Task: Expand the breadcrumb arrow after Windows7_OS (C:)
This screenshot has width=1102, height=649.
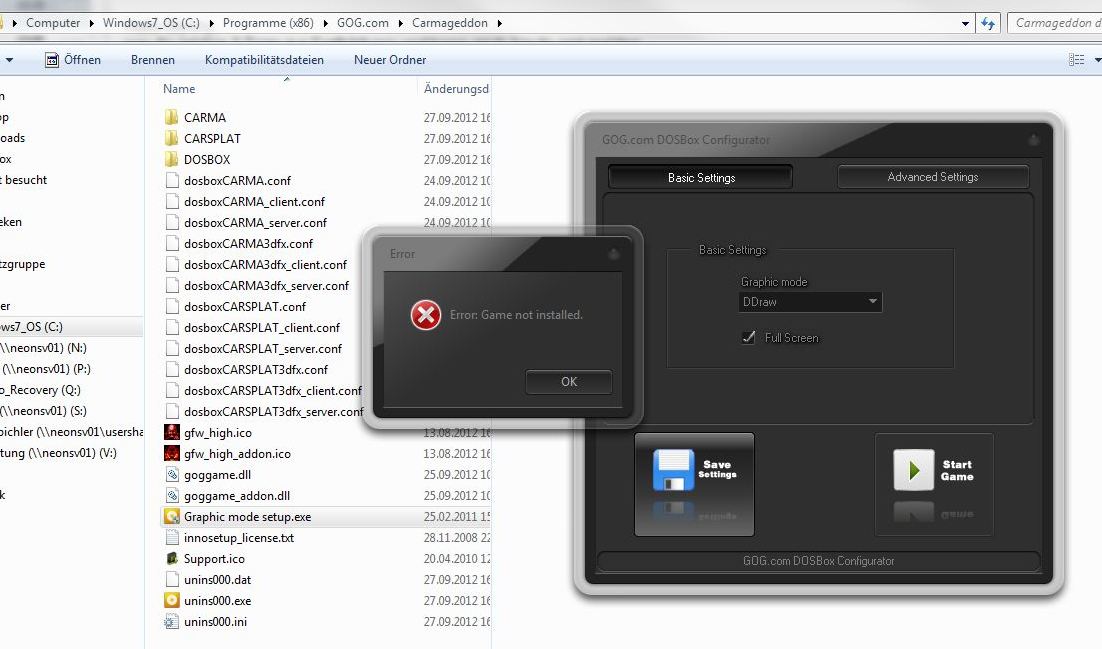Action: (x=212, y=23)
